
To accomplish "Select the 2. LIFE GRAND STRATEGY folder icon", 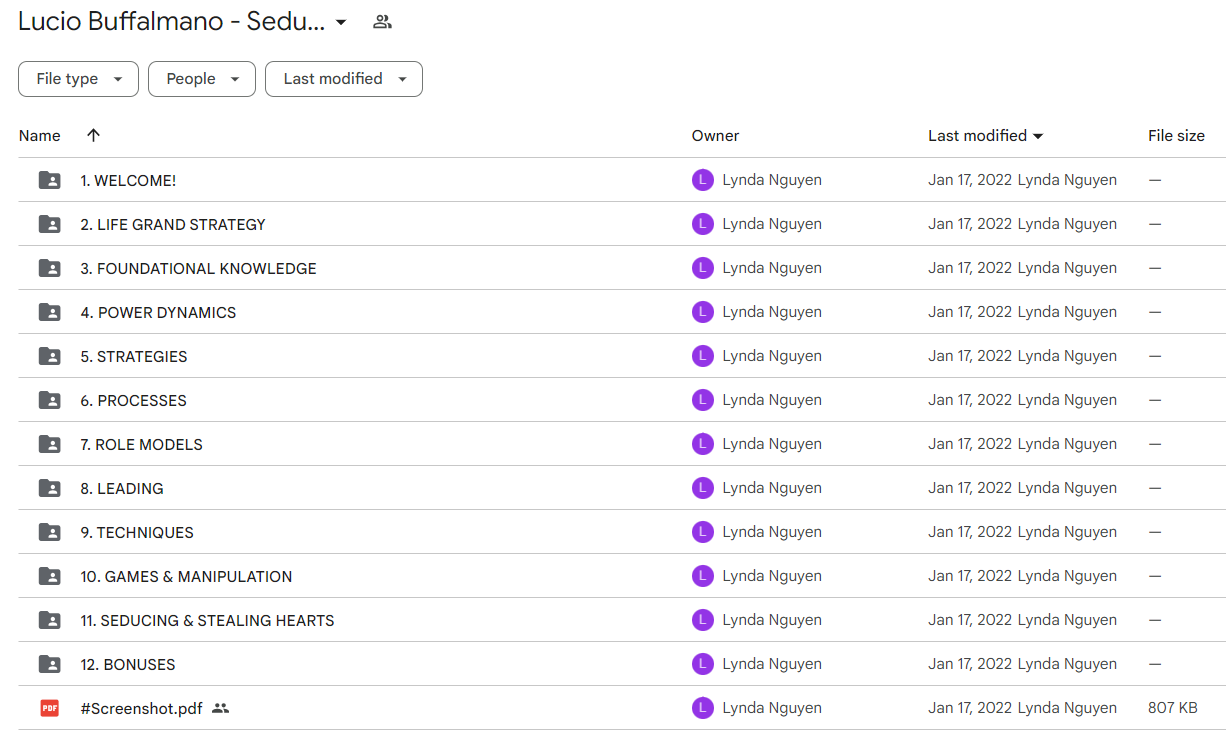I will point(49,224).
